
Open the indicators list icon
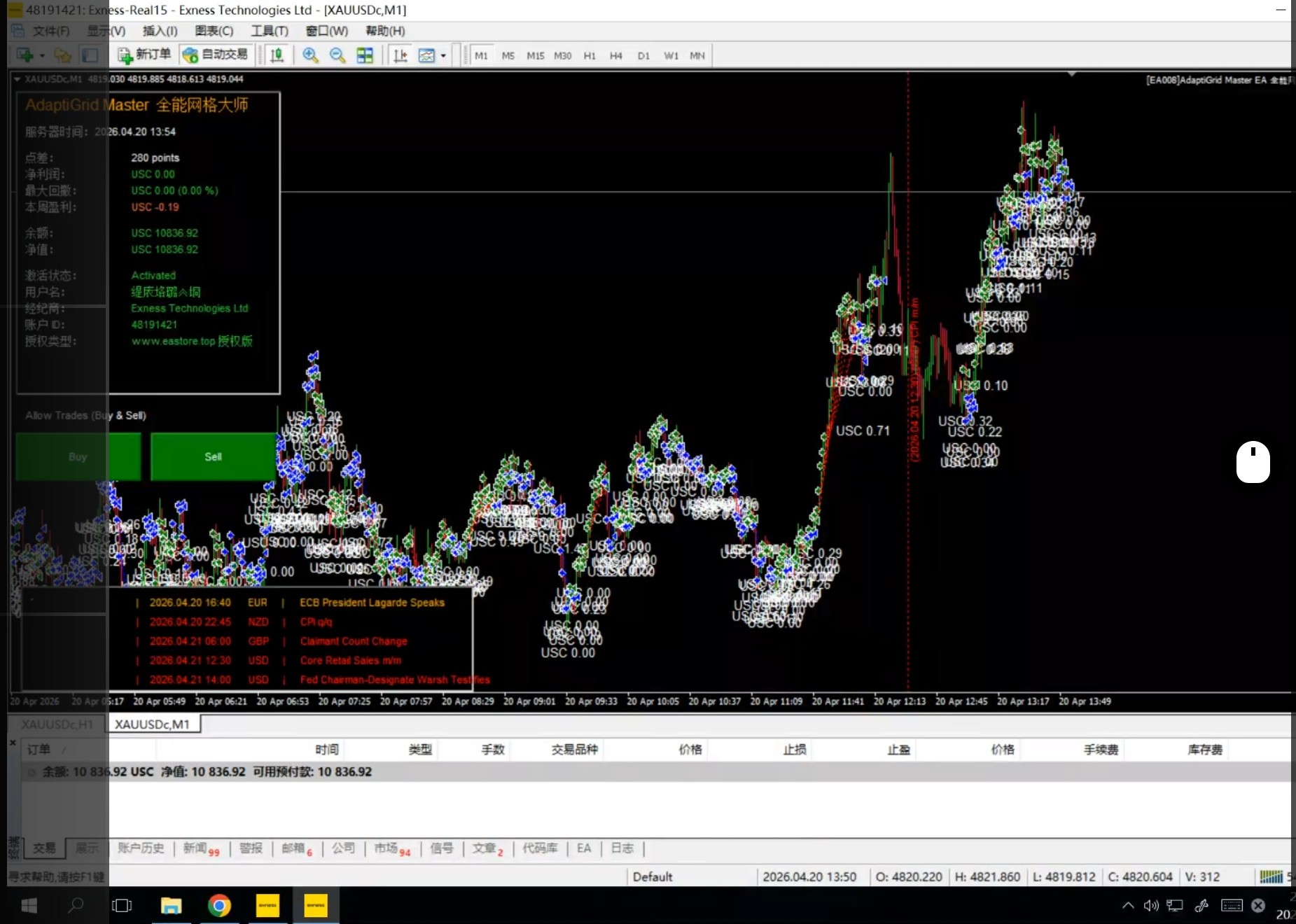426,55
